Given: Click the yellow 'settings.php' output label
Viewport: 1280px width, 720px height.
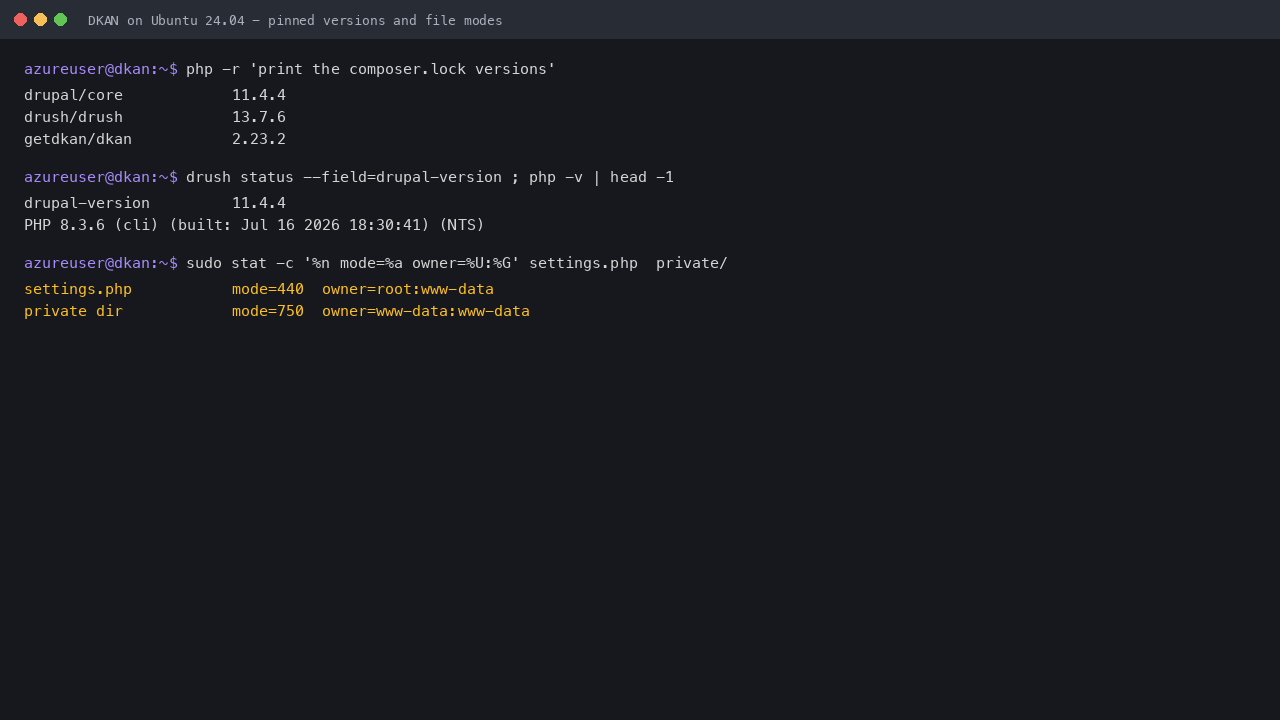Looking at the screenshot, I should (x=78, y=289).
